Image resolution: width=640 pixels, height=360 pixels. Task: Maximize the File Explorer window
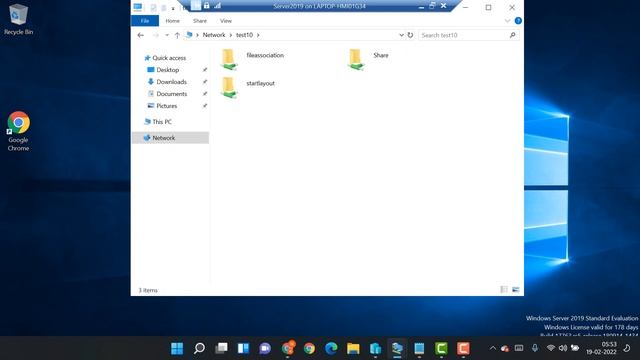[488, 7]
